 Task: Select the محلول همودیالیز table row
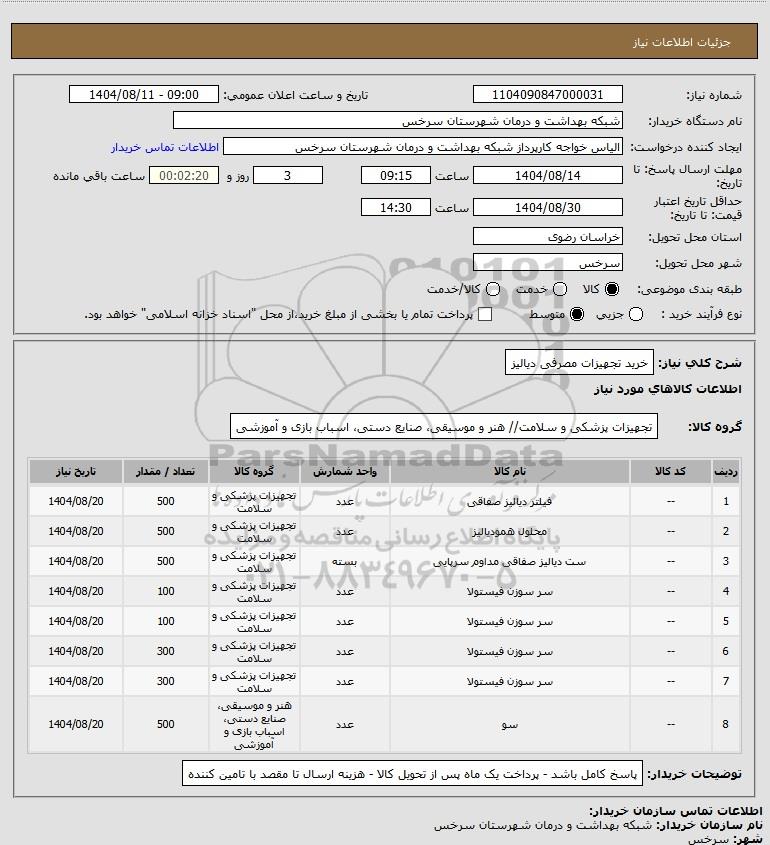pos(385,531)
